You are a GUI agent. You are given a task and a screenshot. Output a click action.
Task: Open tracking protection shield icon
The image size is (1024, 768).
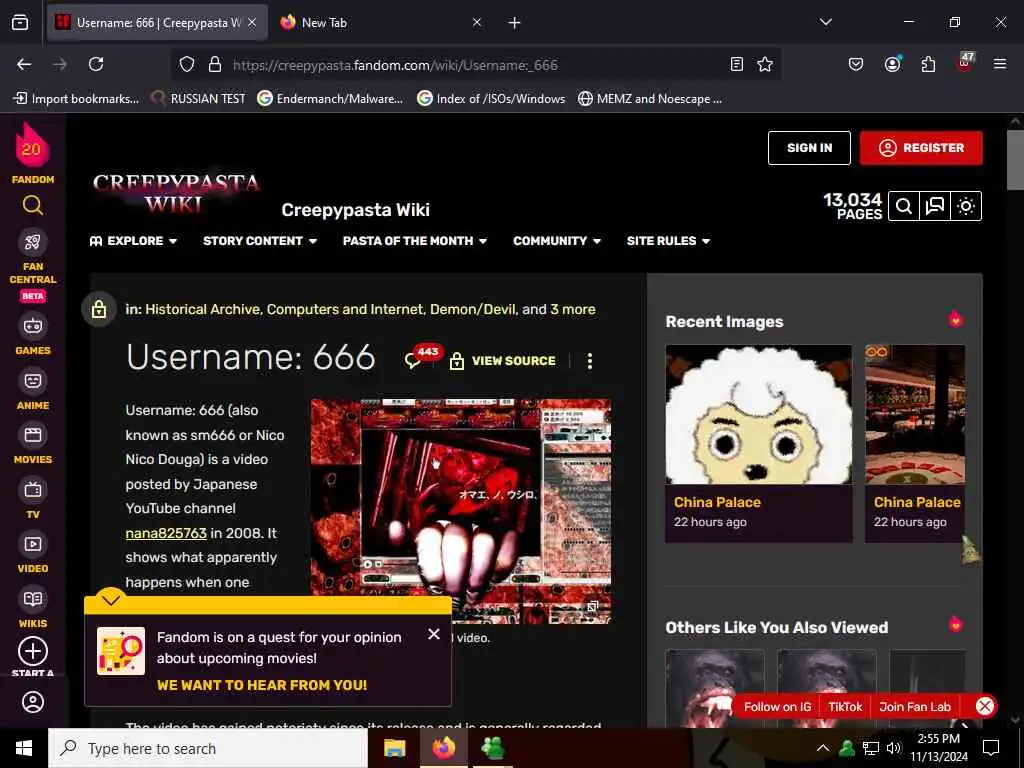point(187,64)
